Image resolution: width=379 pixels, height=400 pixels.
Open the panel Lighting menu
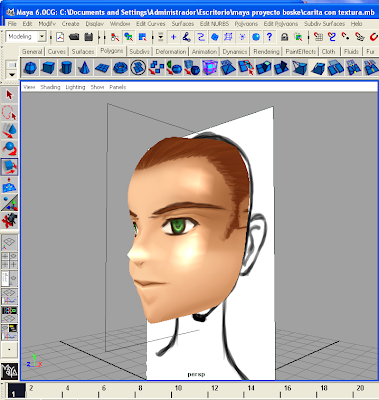coord(75,87)
